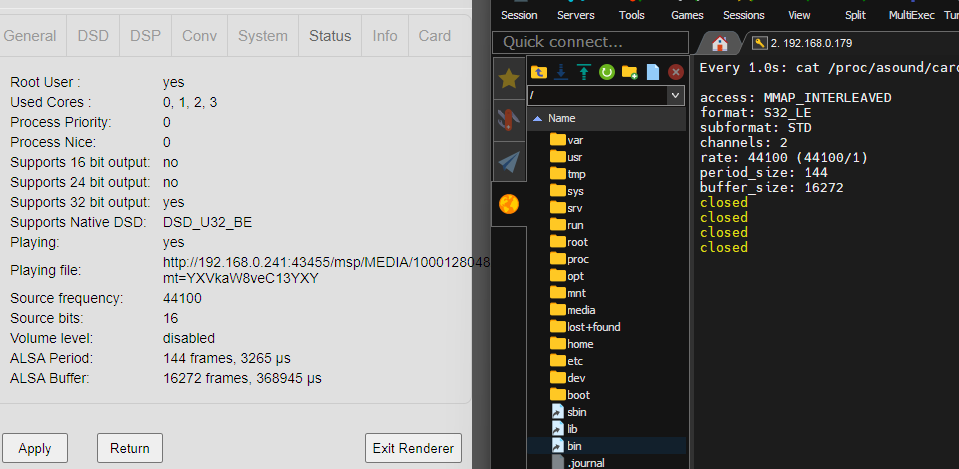
Task: Click the go-to-parent-folder icon in SFTP toolbar
Action: [x=539, y=72]
